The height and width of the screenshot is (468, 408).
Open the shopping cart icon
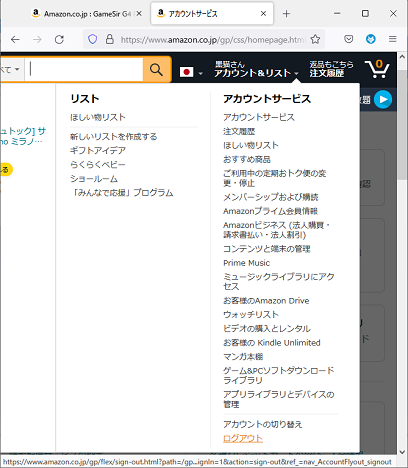tap(377, 69)
